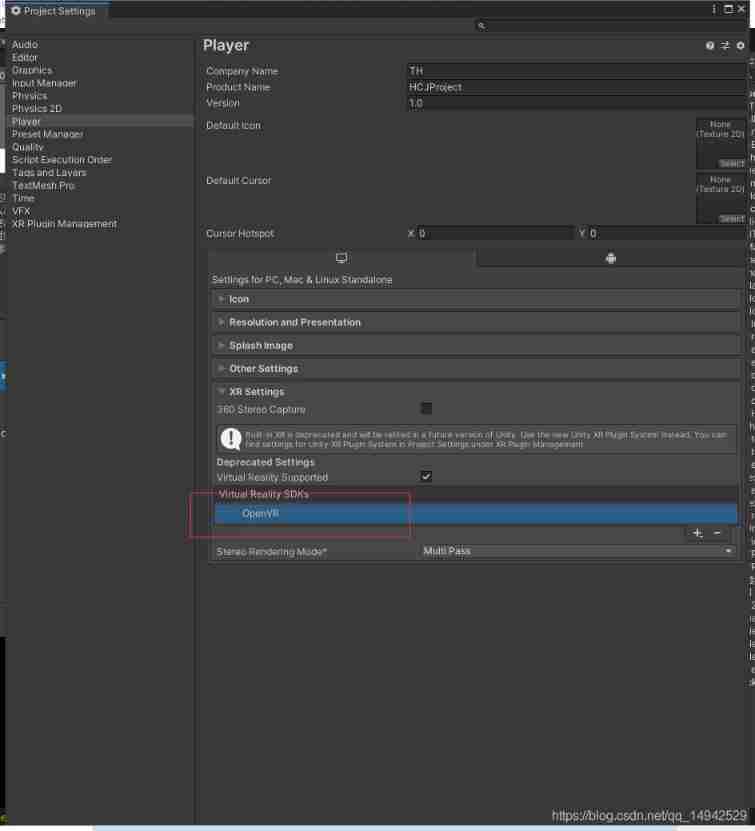Click the Product Name field
This screenshot has height=831, width=755.
[576, 87]
